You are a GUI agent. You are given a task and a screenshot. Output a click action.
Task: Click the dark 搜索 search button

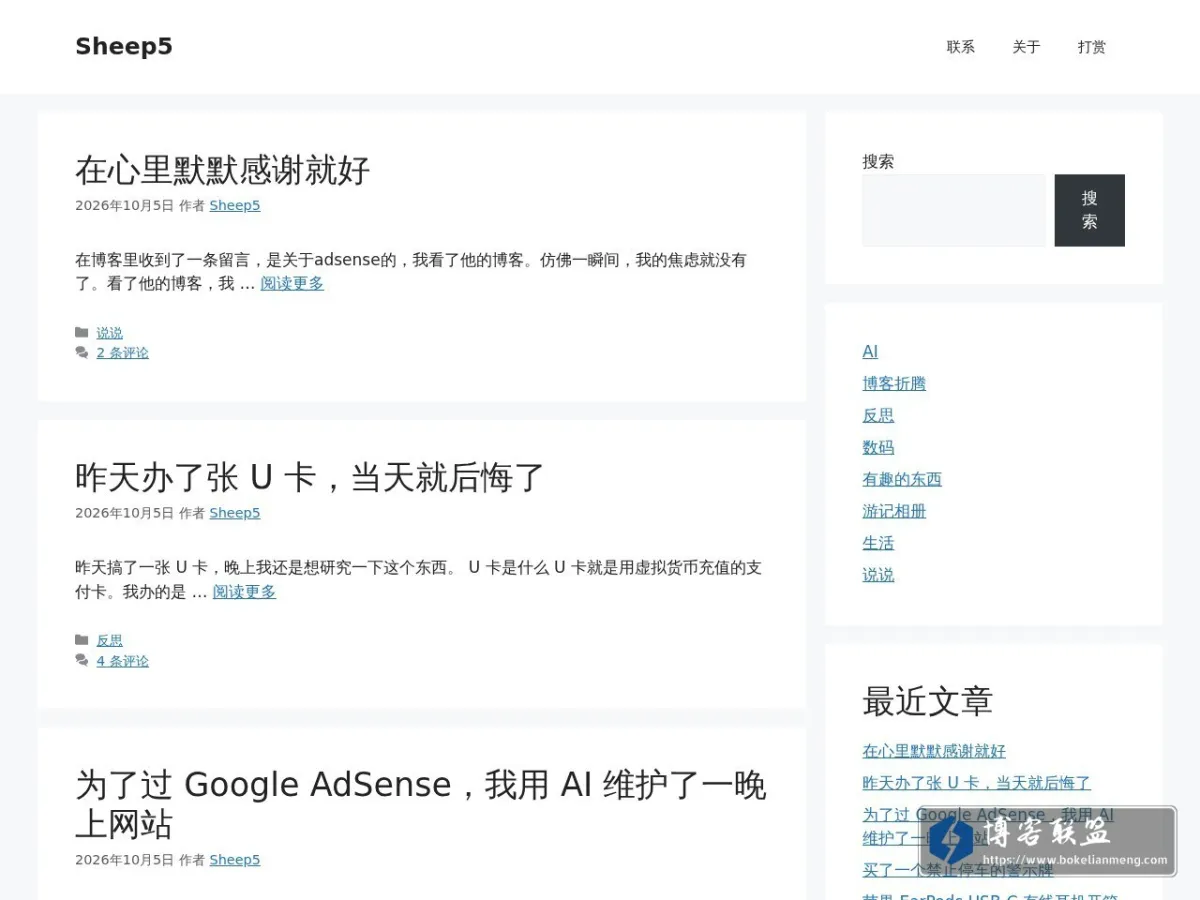point(1090,210)
